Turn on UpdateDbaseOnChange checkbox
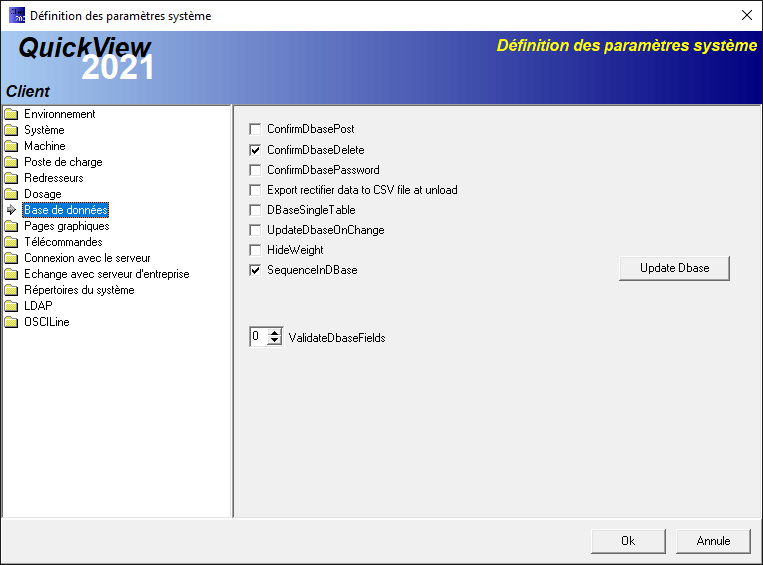The image size is (763, 565). tap(255, 230)
